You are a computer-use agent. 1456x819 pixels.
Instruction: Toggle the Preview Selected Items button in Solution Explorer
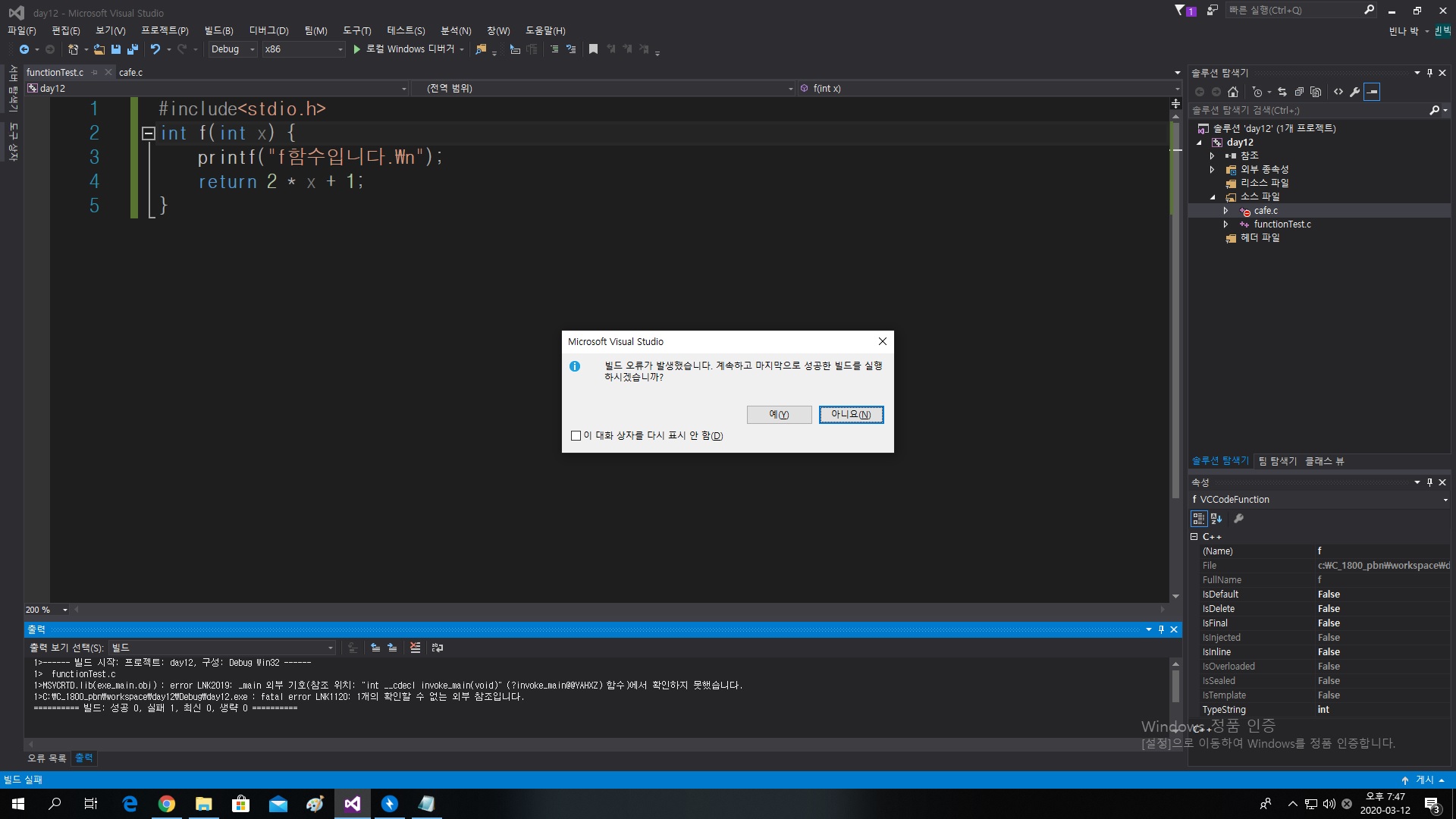pyautogui.click(x=1372, y=92)
